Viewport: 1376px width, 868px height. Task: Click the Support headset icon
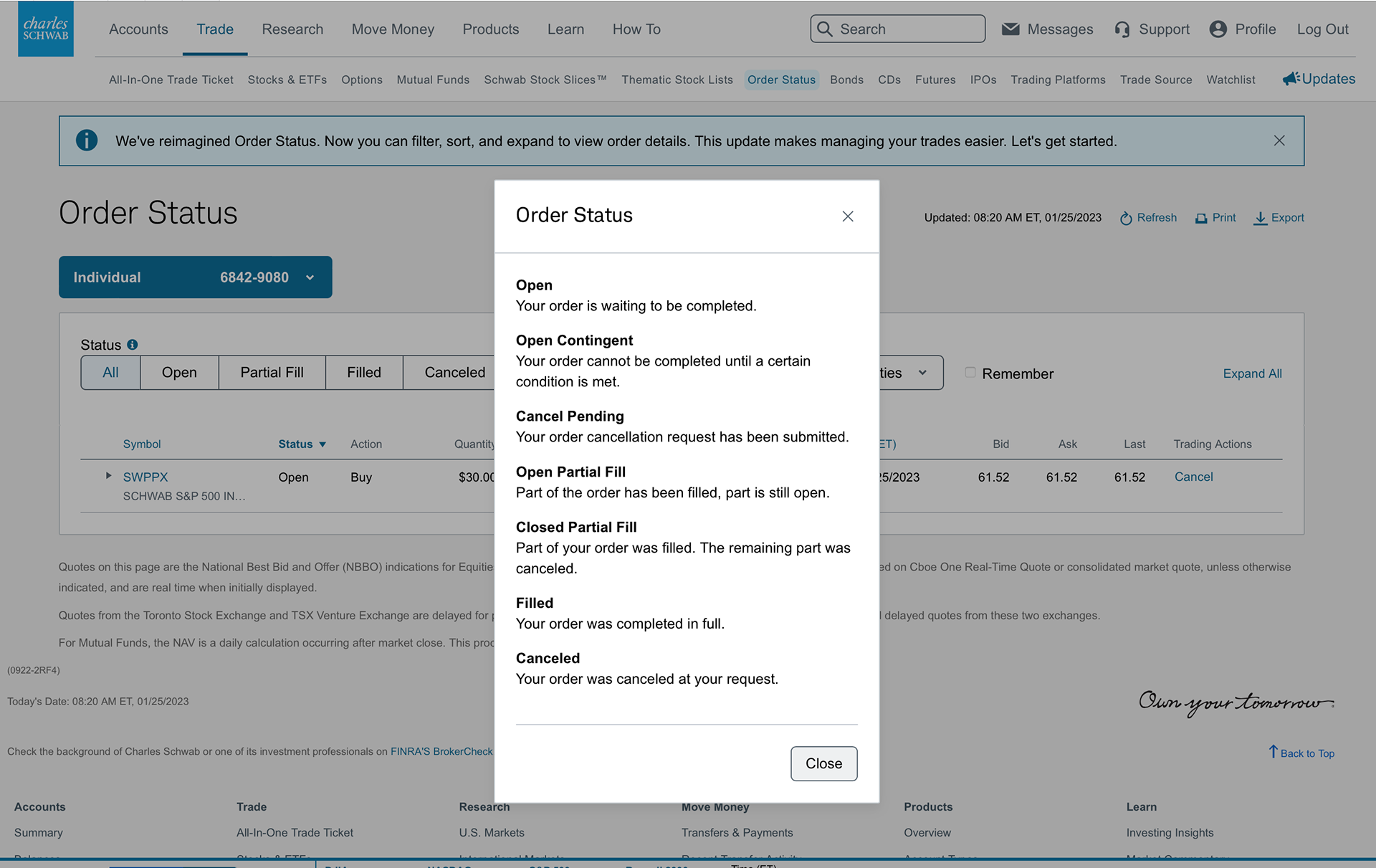click(1122, 29)
